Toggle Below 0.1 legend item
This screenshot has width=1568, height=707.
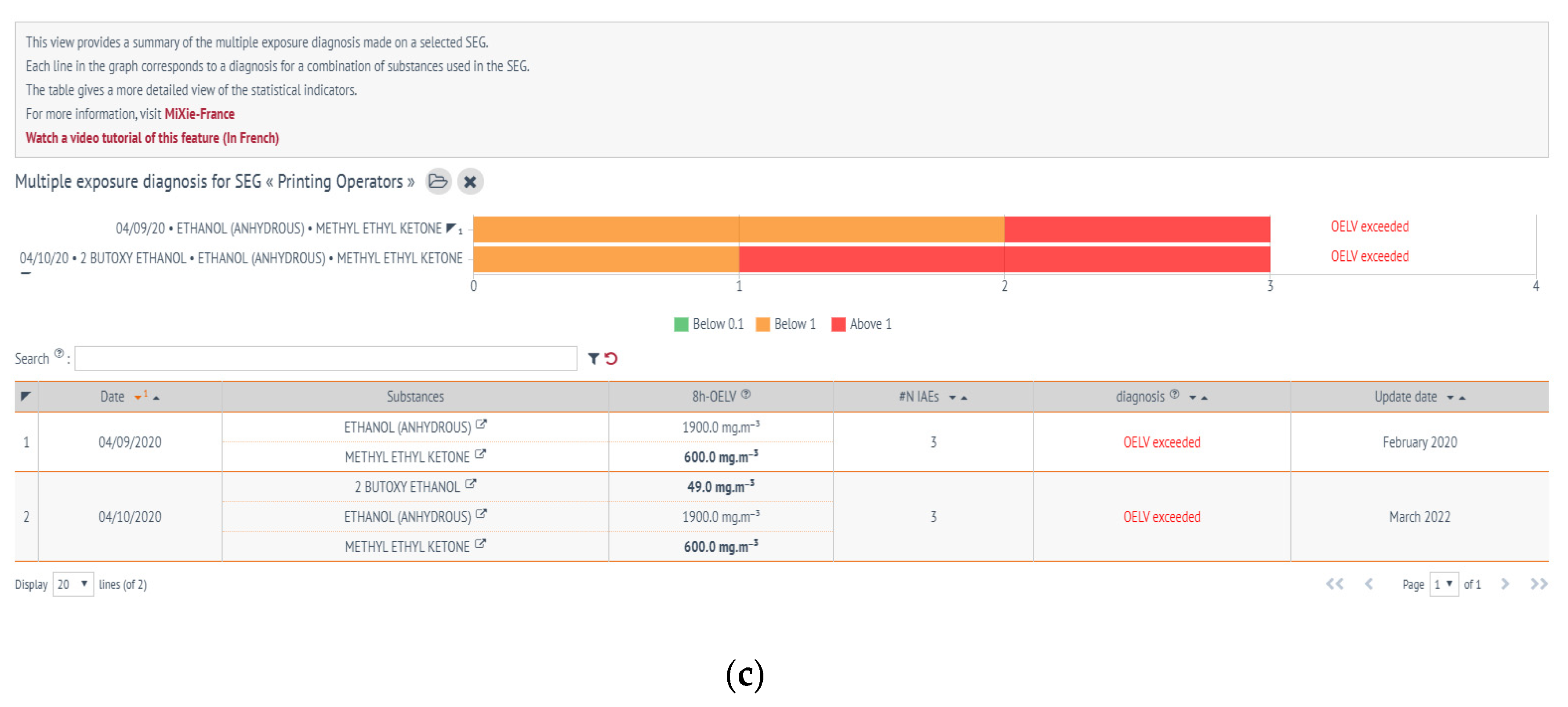pos(708,324)
